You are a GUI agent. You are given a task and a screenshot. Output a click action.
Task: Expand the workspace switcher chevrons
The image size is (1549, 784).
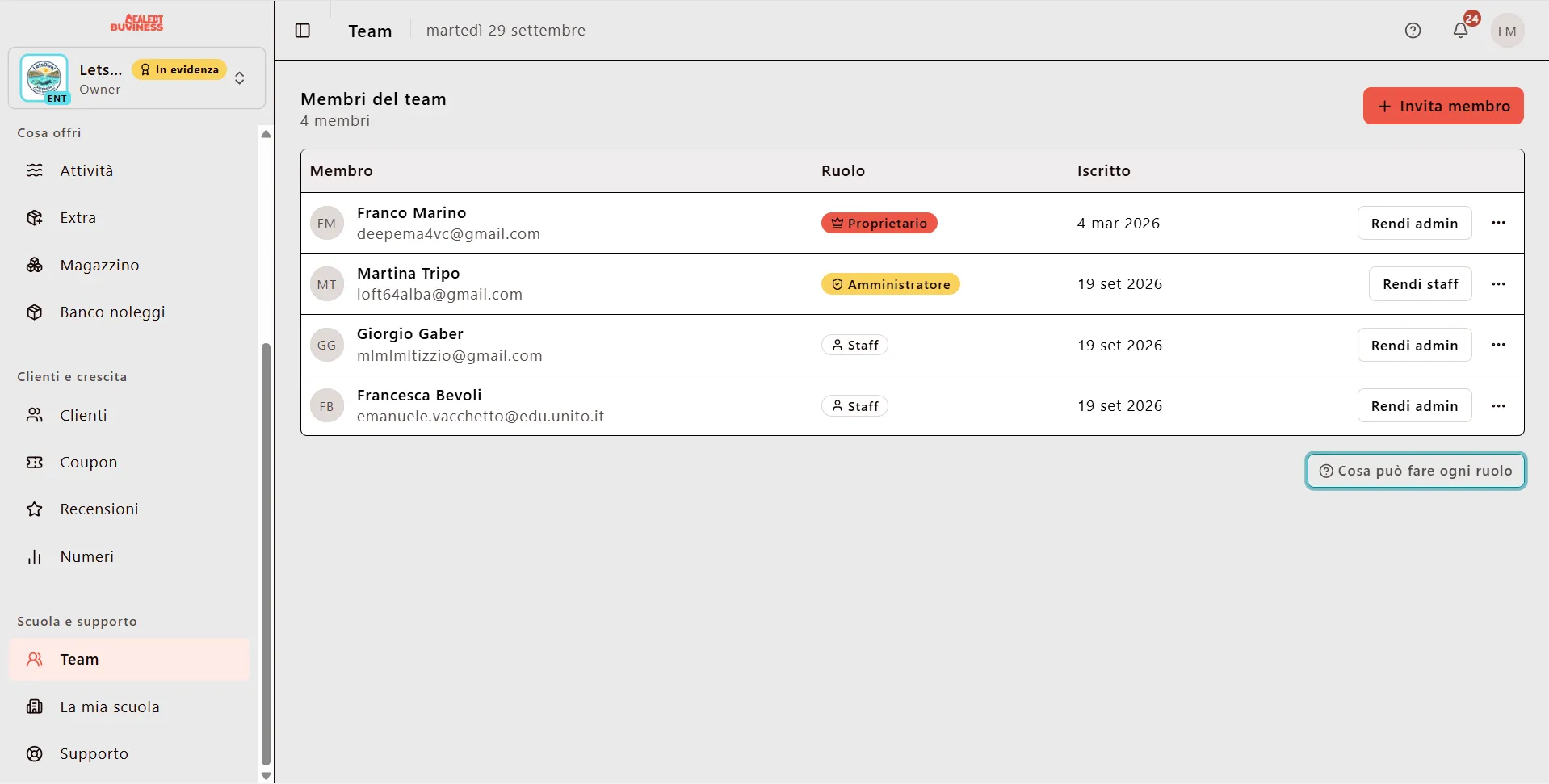pyautogui.click(x=240, y=78)
